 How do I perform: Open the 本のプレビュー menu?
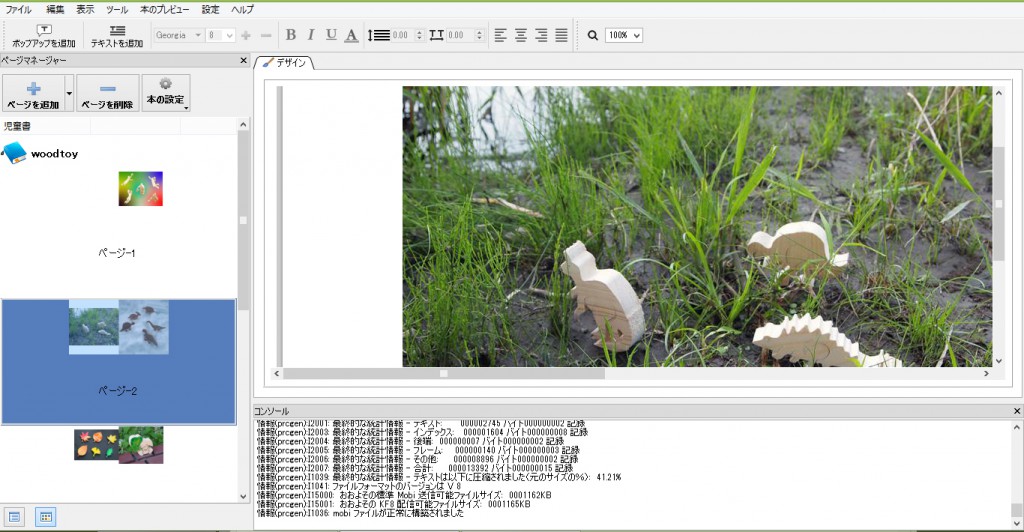164,9
